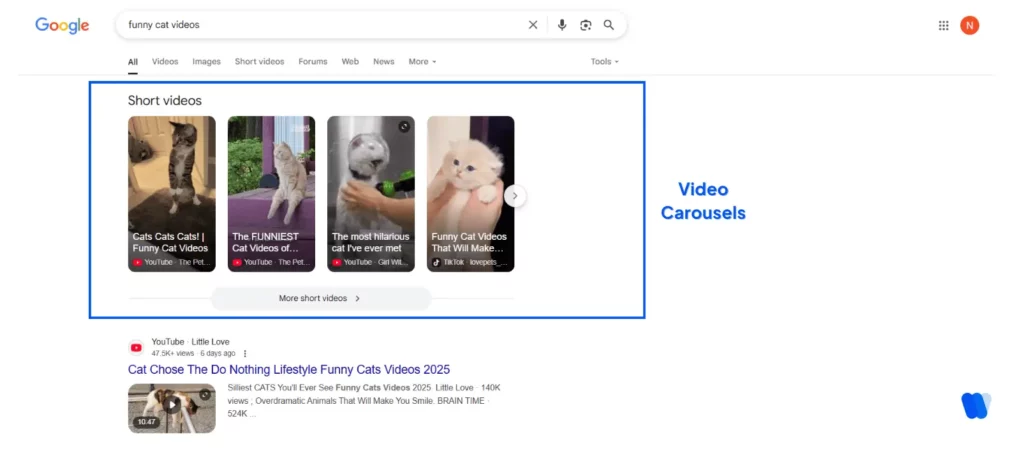Clear the search box with X icon
The width and height of the screenshot is (1024, 451).
pyautogui.click(x=533, y=25)
